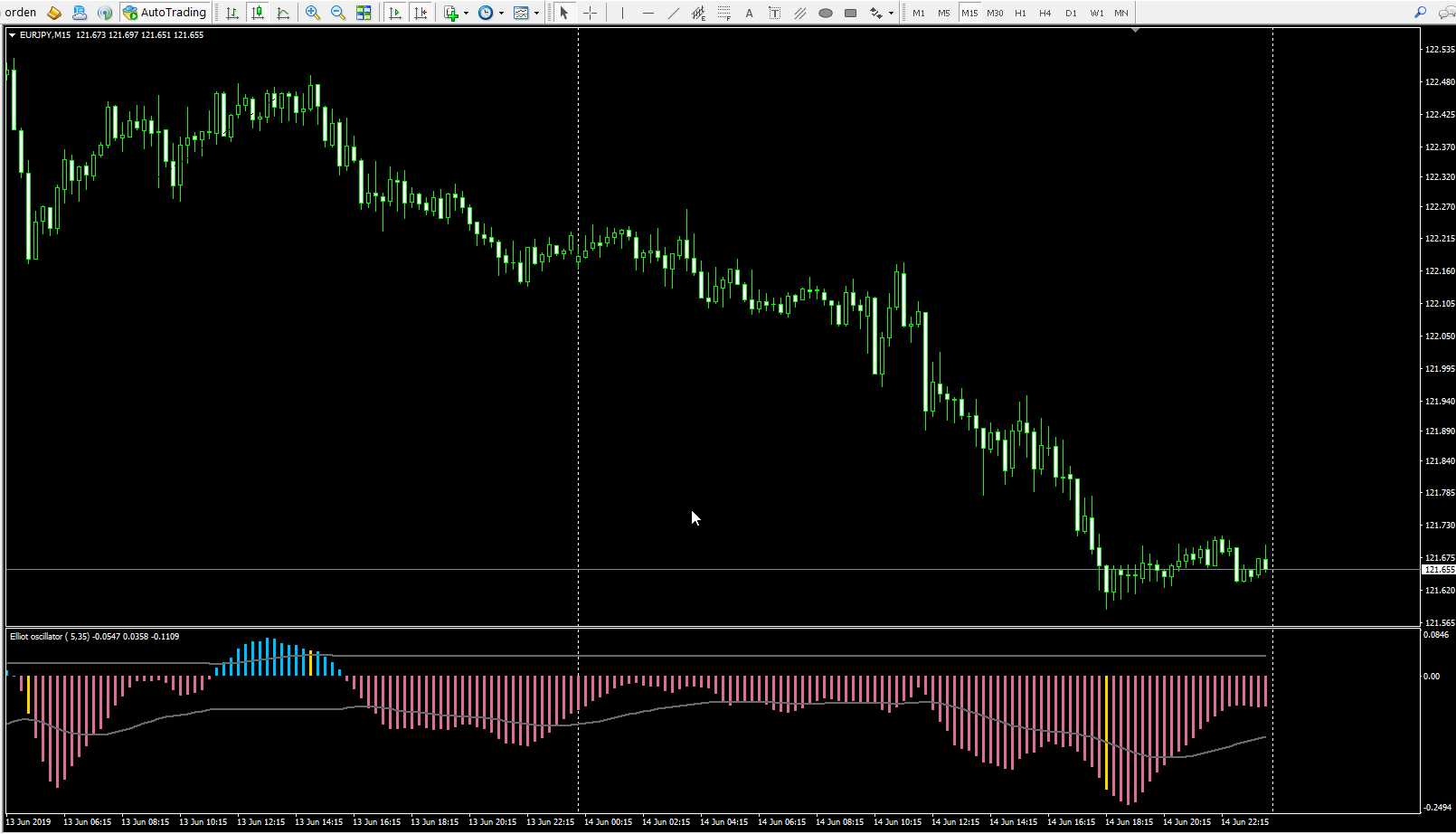Click the add indicators icon

(x=451, y=13)
